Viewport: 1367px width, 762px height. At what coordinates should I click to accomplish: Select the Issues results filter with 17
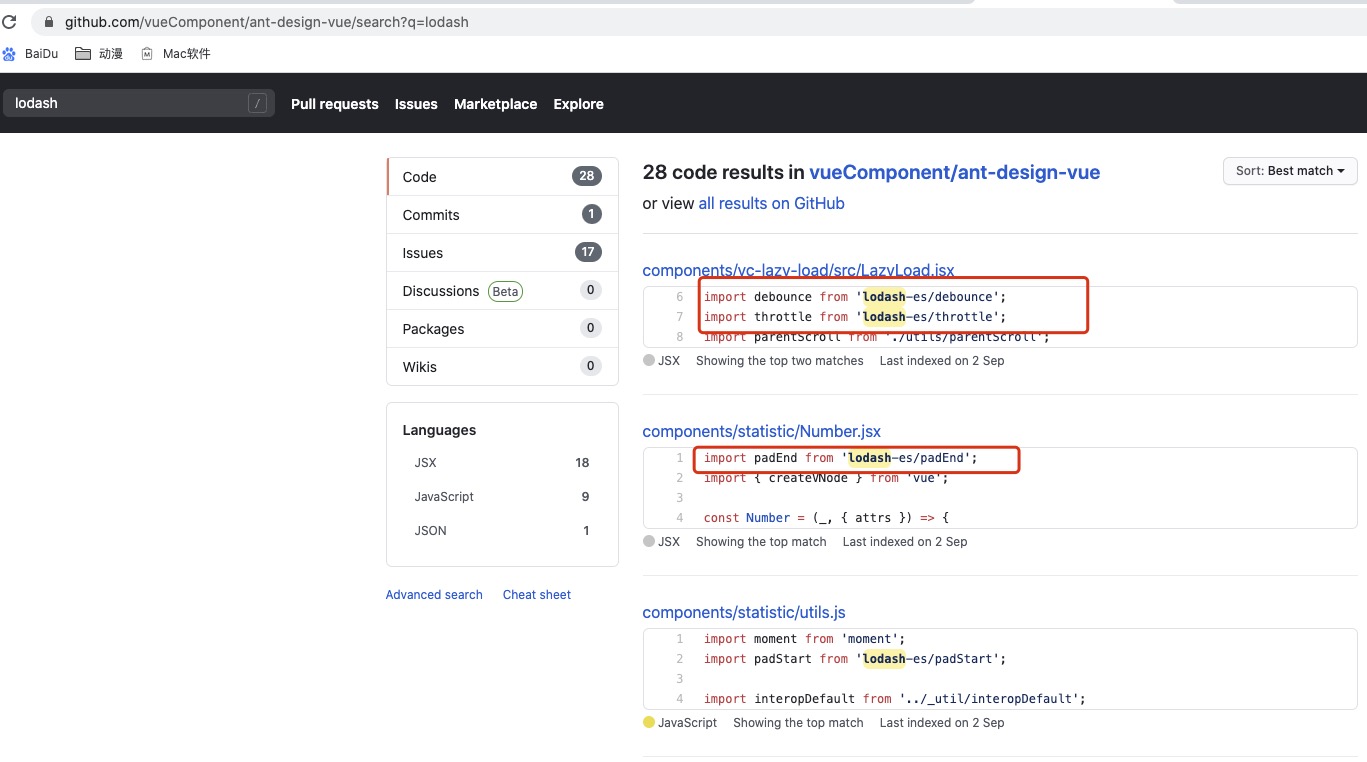502,253
